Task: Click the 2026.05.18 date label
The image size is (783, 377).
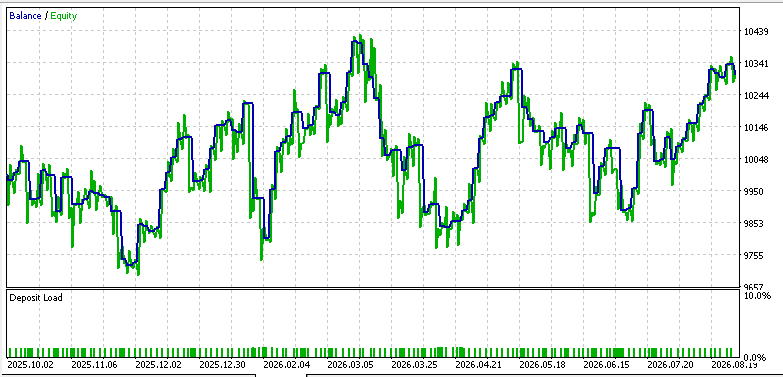Action: coord(541,365)
